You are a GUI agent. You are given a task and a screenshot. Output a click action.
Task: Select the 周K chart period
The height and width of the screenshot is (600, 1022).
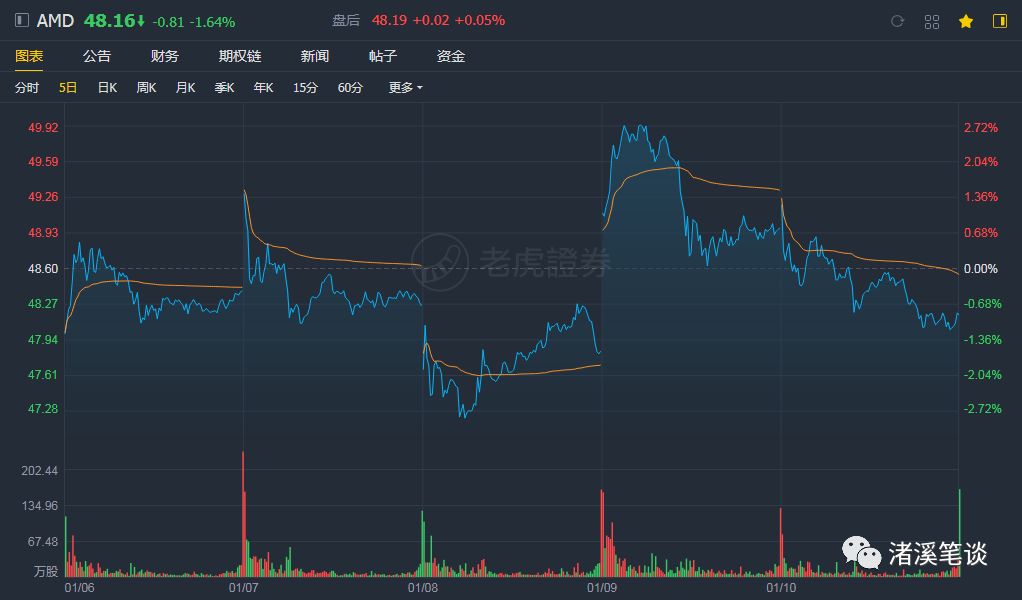146,88
